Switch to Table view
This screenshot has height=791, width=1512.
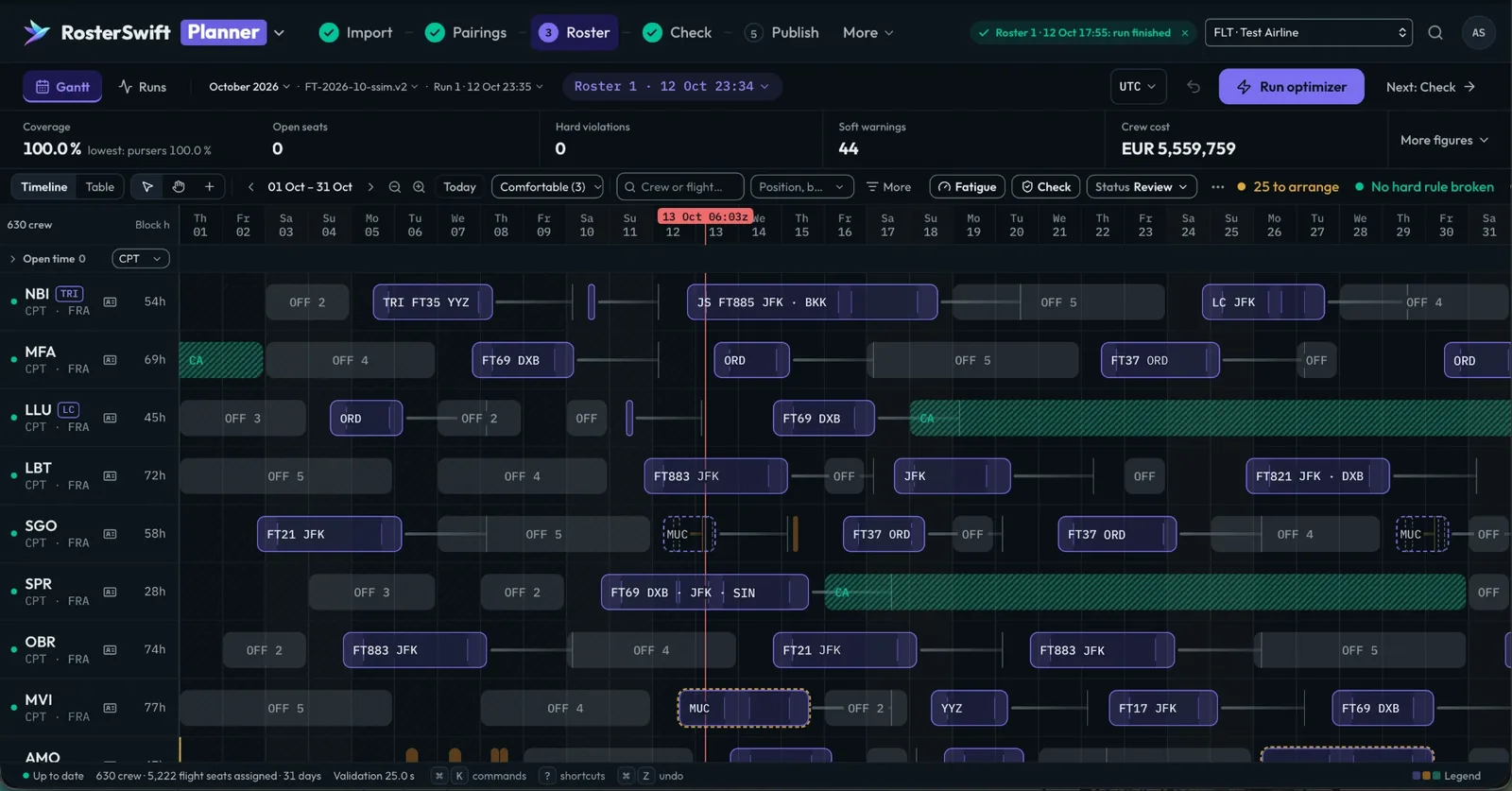click(x=100, y=187)
